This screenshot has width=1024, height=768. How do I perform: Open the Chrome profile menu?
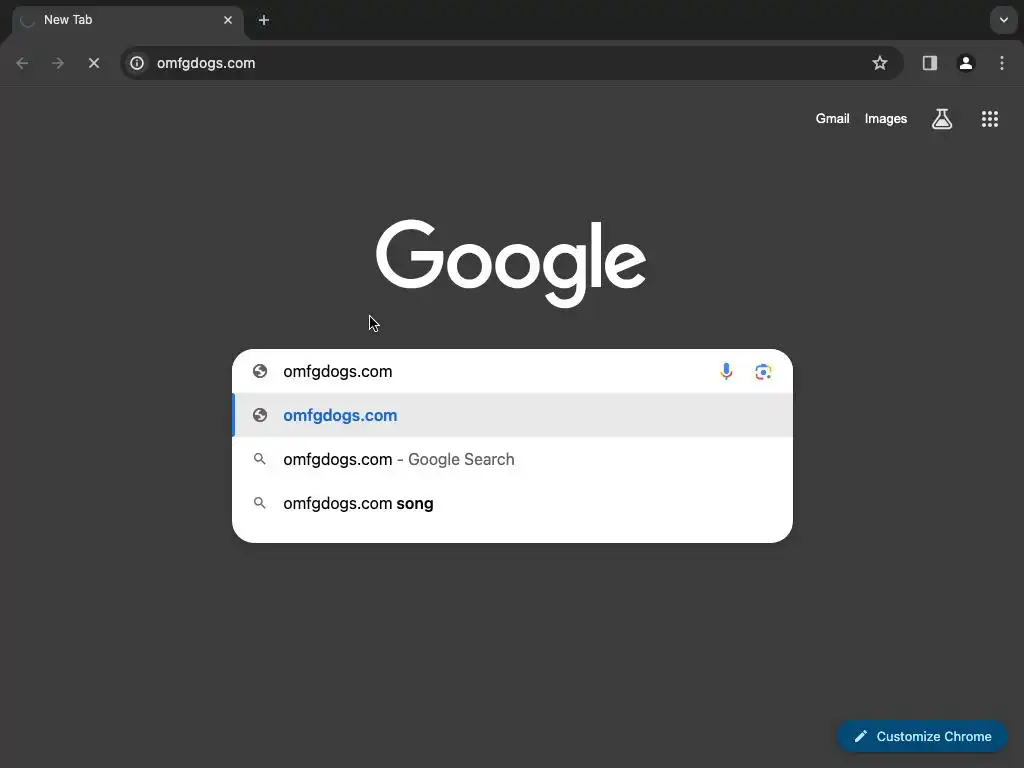(966, 63)
